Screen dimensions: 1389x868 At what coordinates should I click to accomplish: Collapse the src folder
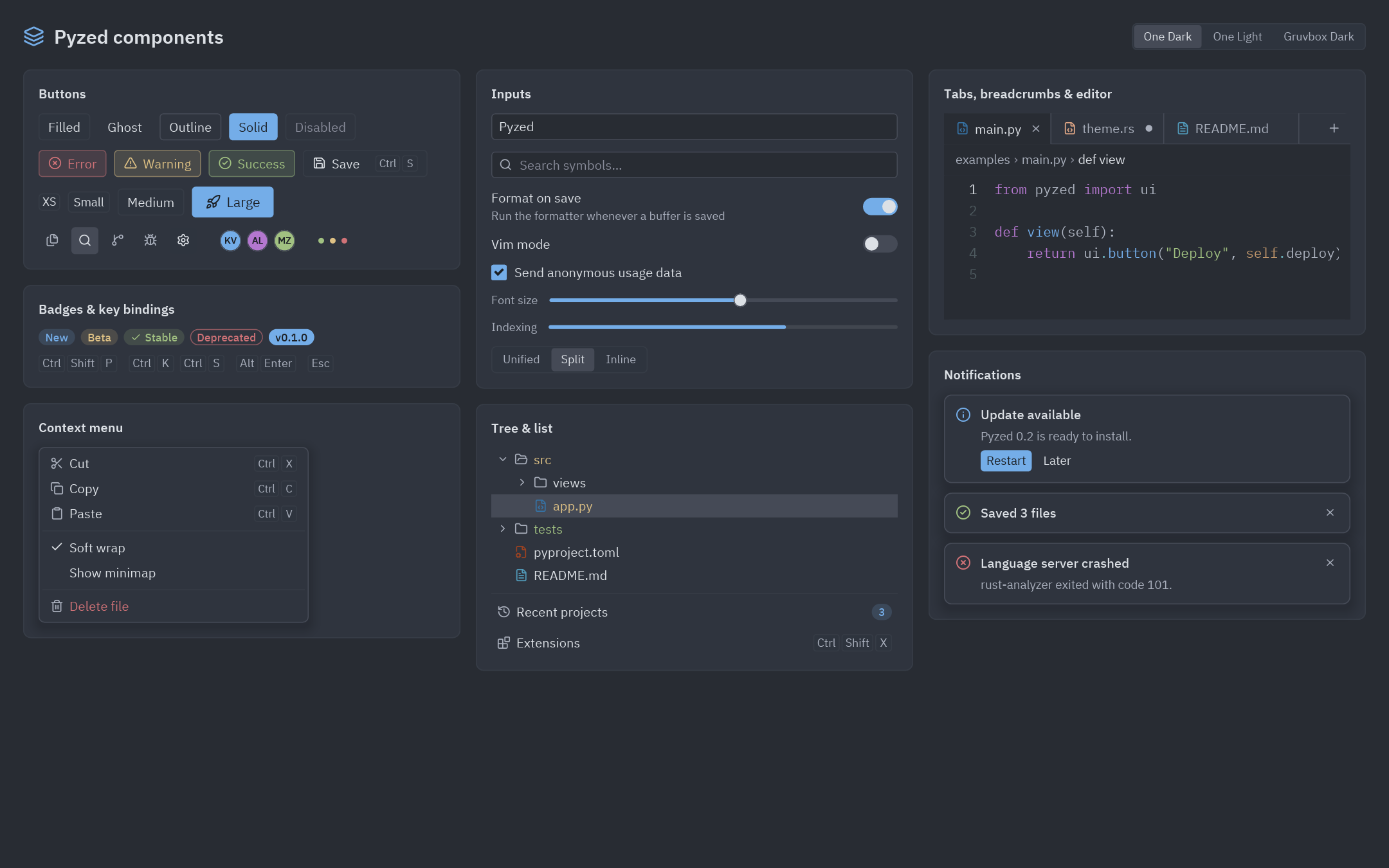tap(503, 459)
